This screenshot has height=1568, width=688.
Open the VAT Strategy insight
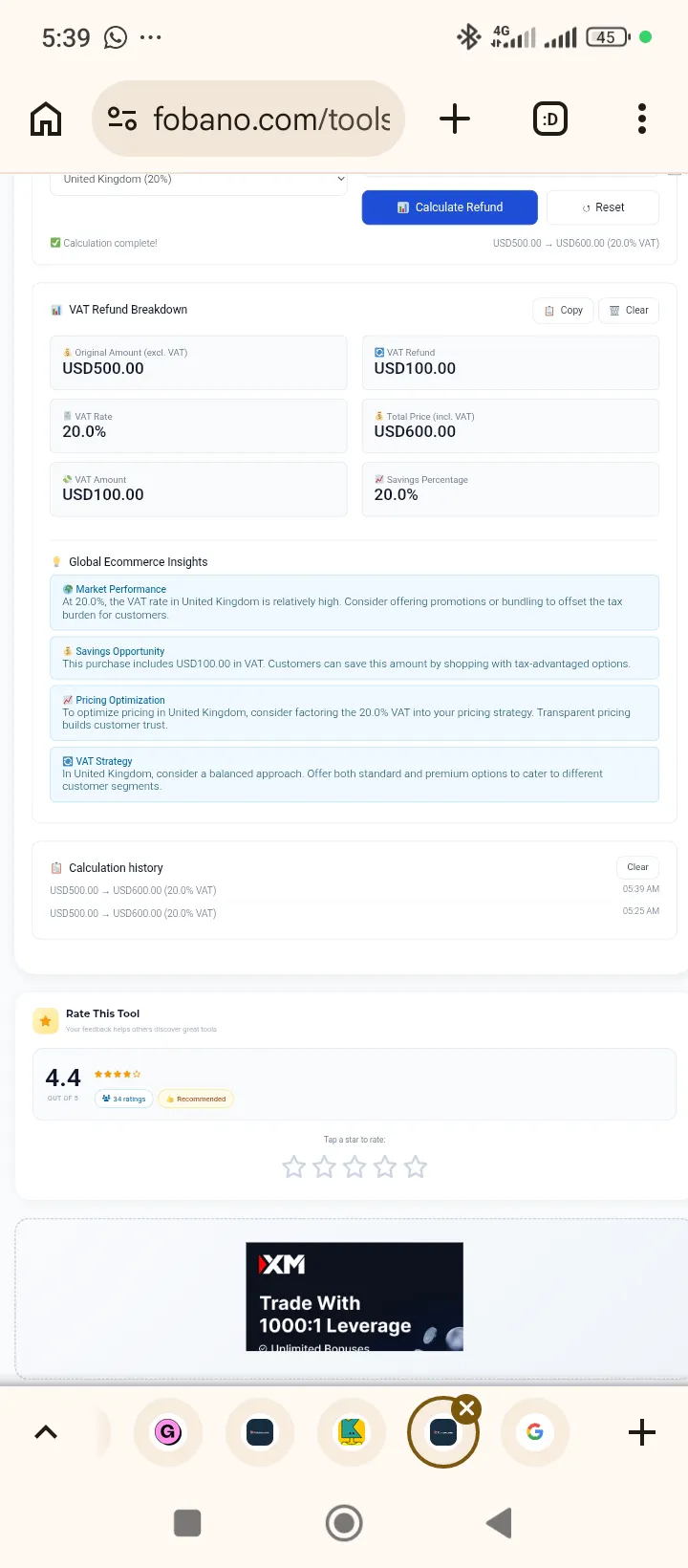pyautogui.click(x=355, y=774)
